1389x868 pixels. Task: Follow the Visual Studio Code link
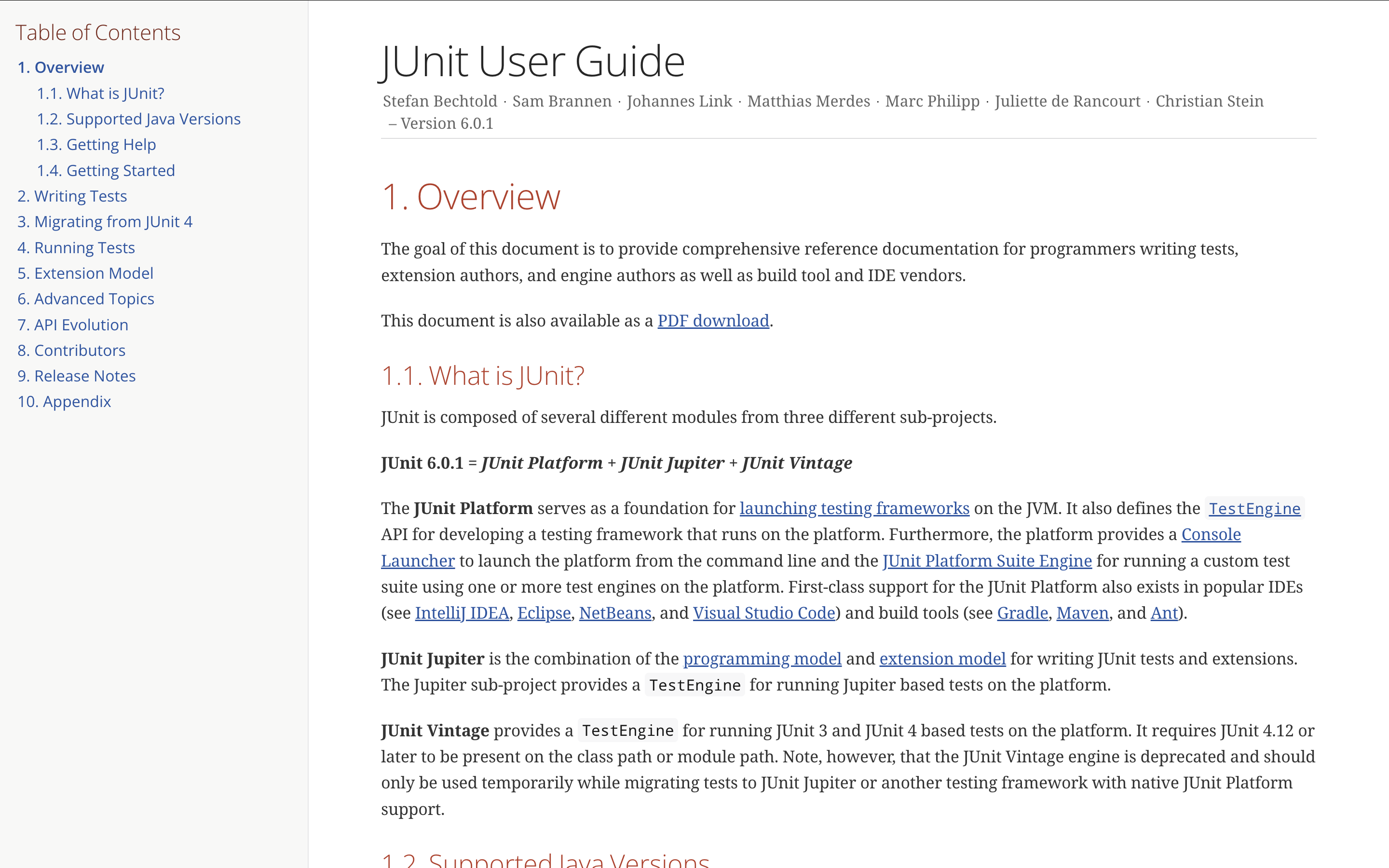click(763, 612)
